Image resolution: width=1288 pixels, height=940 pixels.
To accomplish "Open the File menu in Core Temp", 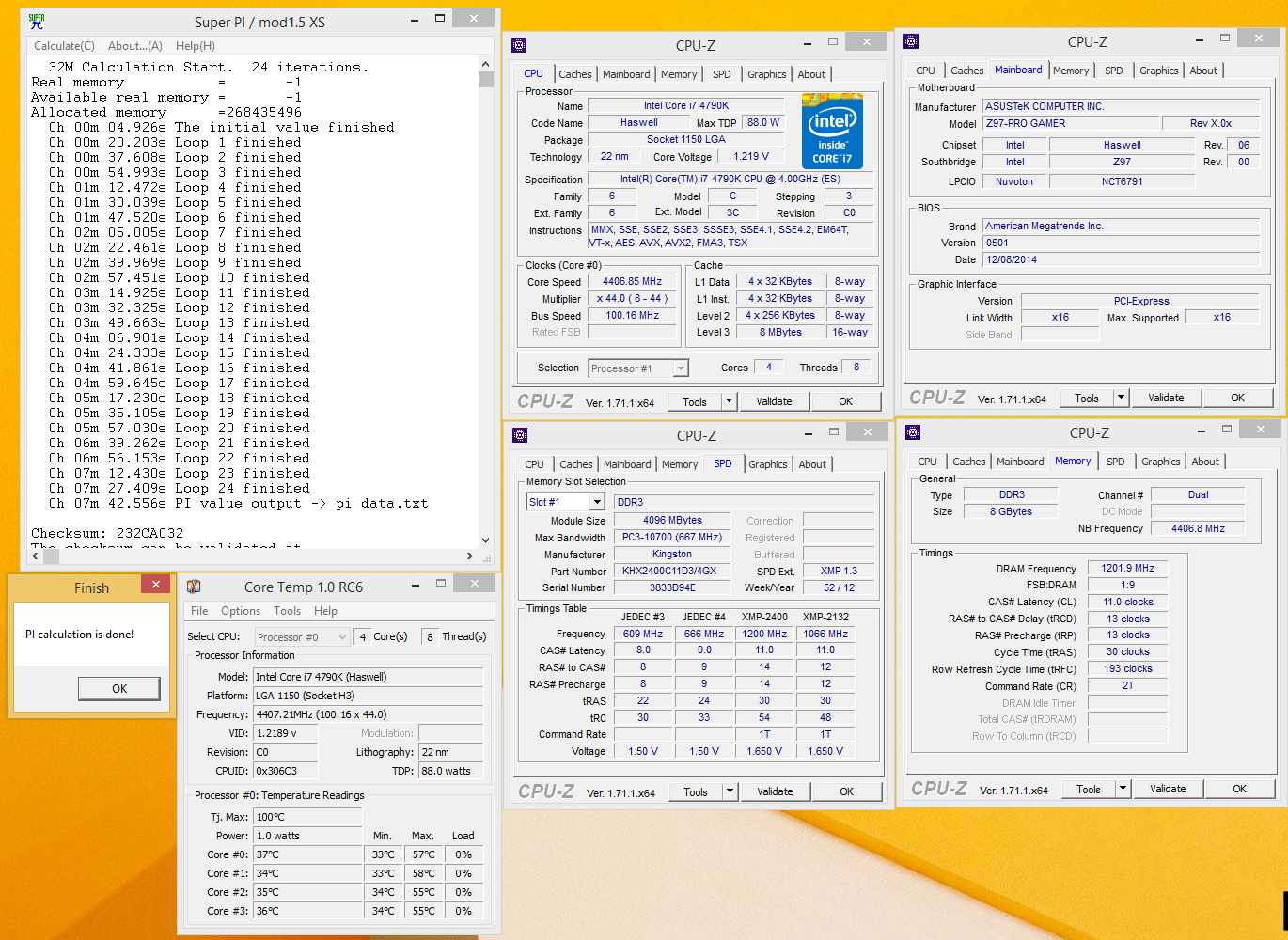I will [199, 611].
